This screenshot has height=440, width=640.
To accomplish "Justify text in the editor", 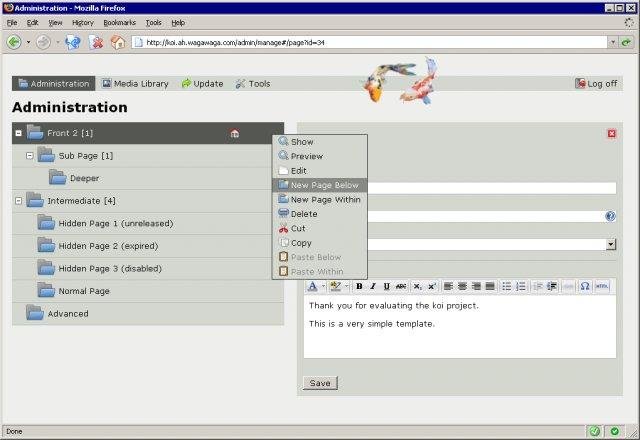I will pyautogui.click(x=490, y=286).
